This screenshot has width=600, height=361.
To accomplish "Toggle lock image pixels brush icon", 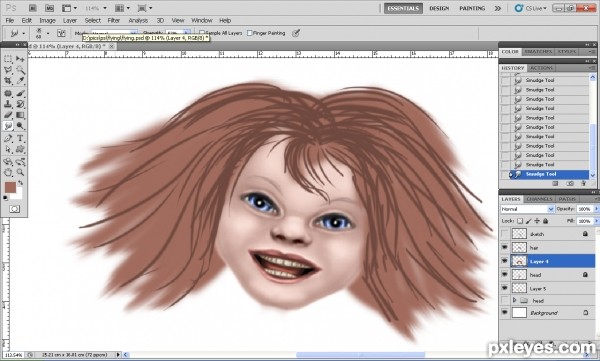I will (528, 221).
